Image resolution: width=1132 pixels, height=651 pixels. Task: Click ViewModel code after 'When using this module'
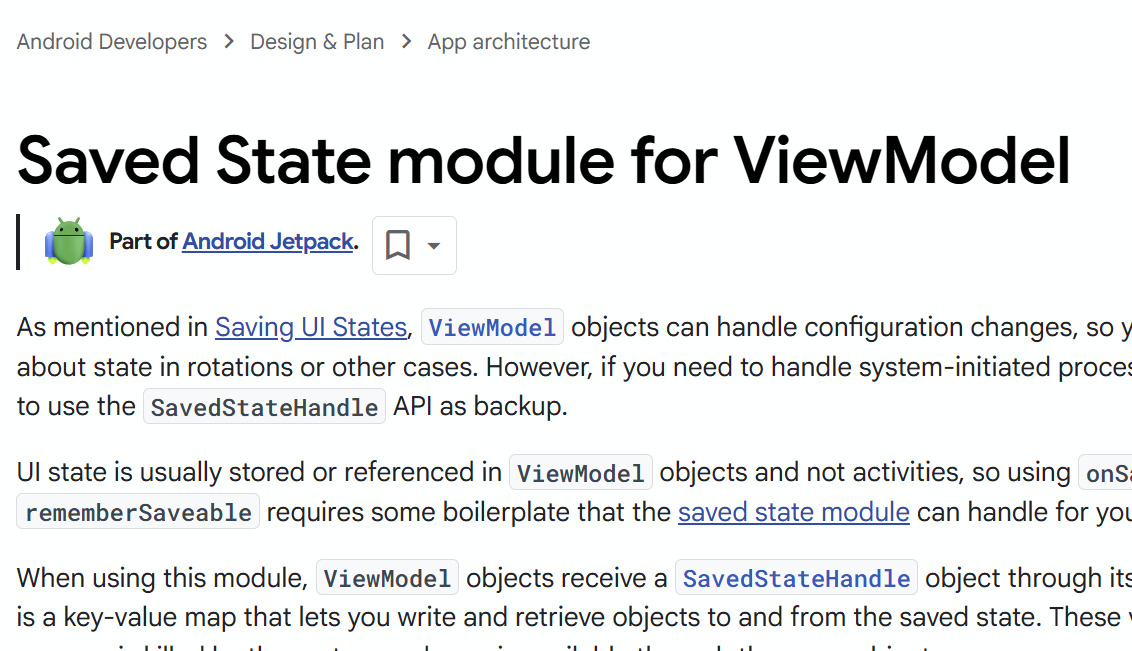pos(387,578)
